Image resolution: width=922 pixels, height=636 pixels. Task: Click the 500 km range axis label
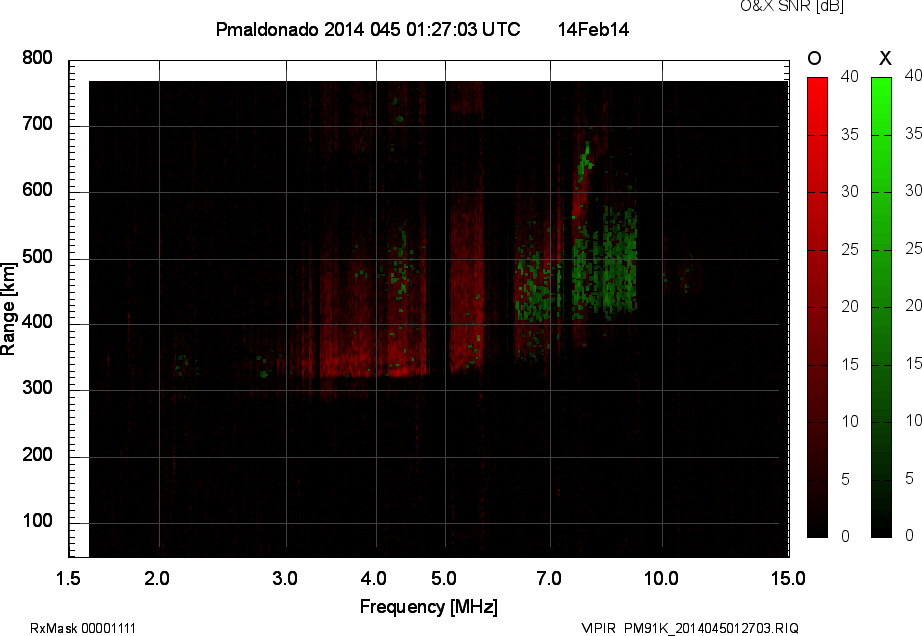(38, 257)
